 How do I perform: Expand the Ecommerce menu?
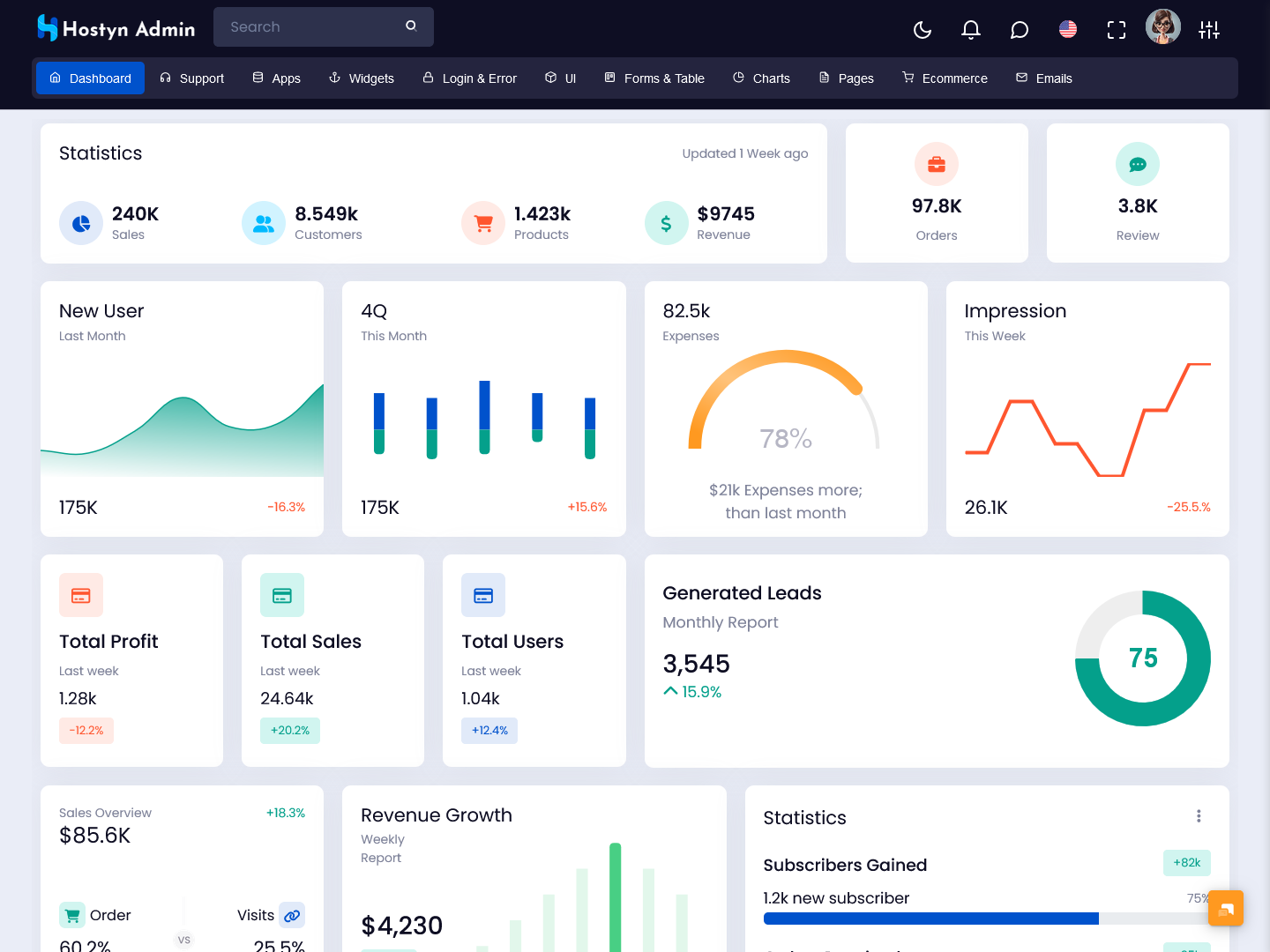point(945,78)
